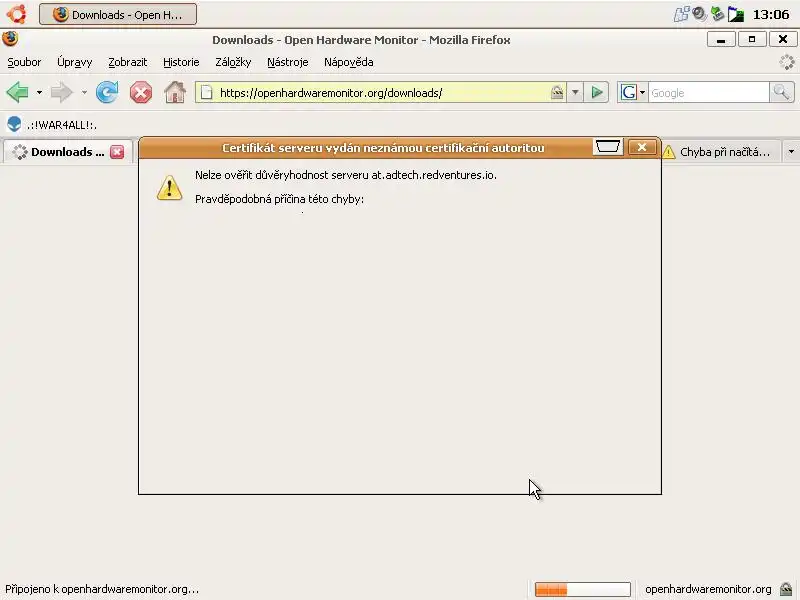Maximize the Firefox window
Screen dimensions: 800x600
752,39
